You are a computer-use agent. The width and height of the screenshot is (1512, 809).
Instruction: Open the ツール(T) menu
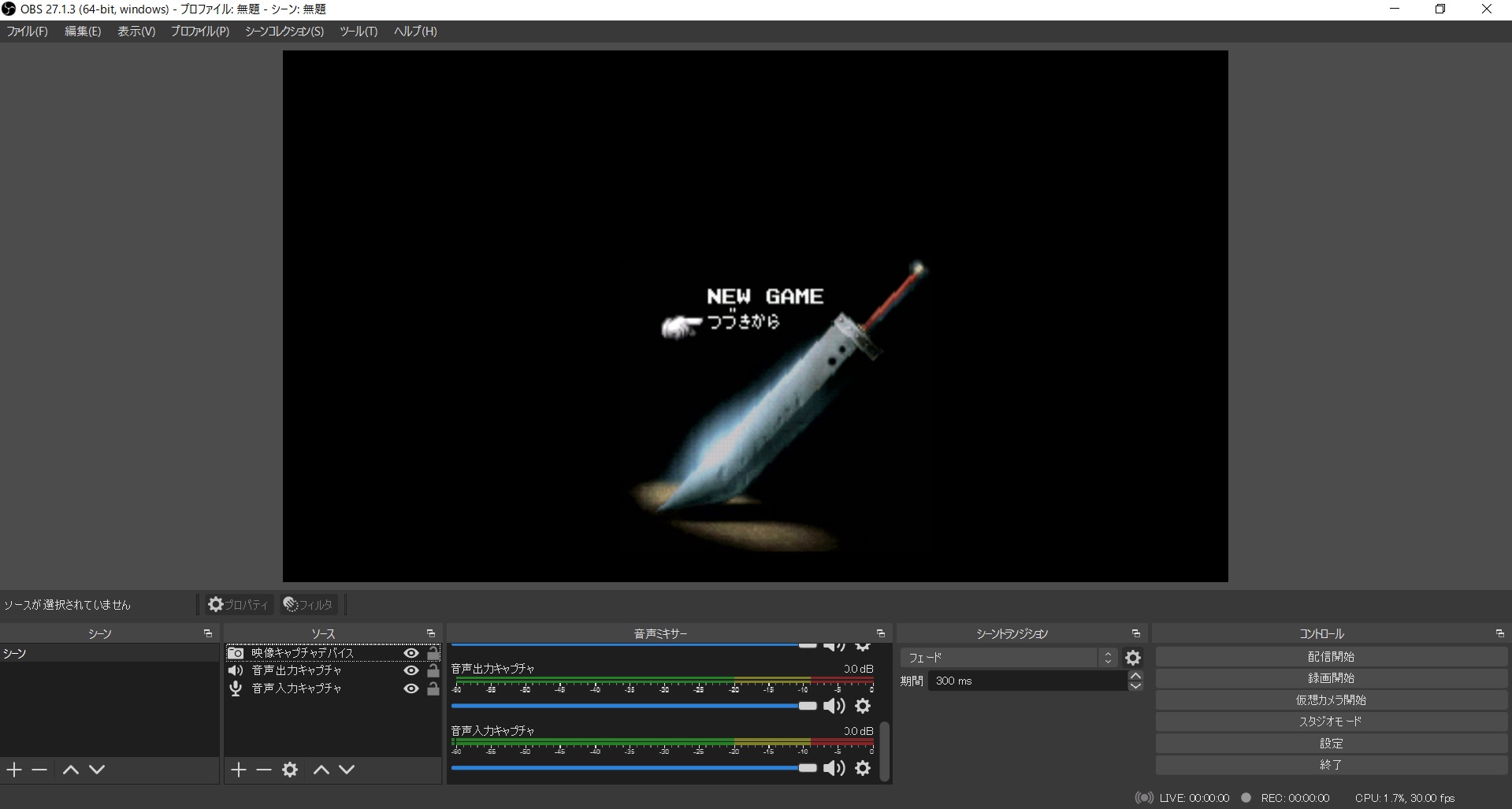358,32
